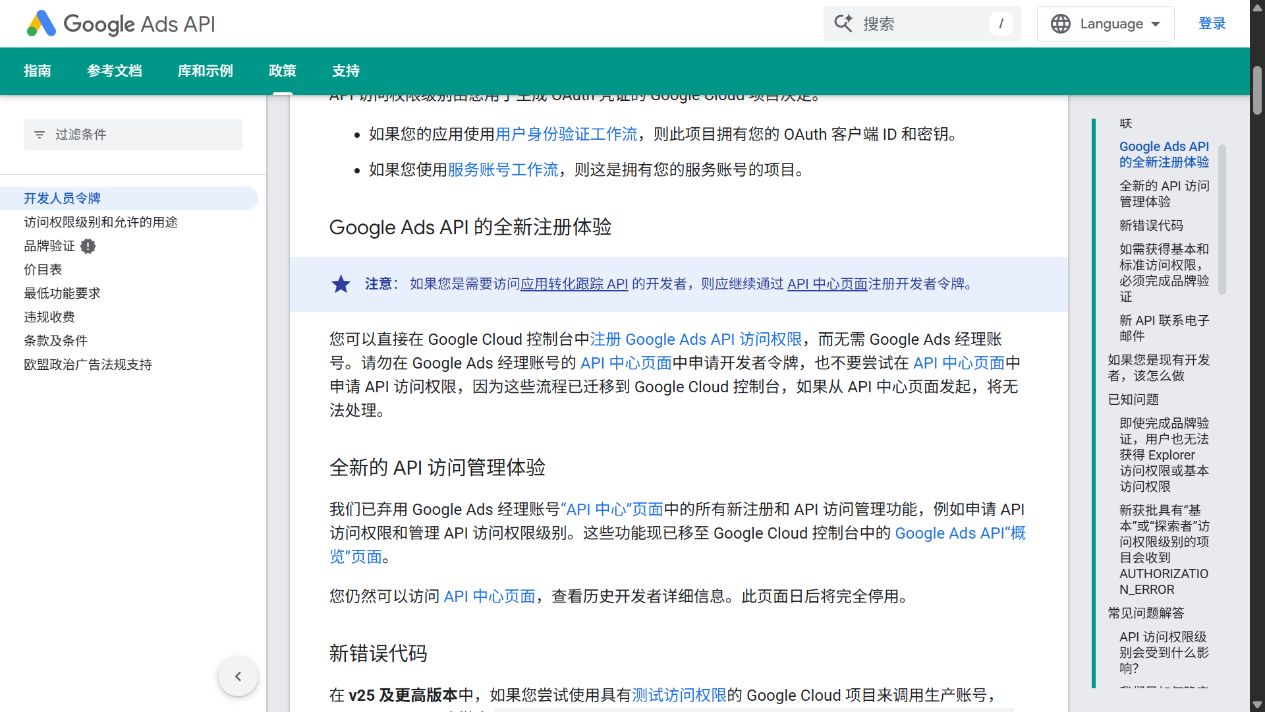
Task: Open the 库和示例 tab
Action: [x=205, y=71]
